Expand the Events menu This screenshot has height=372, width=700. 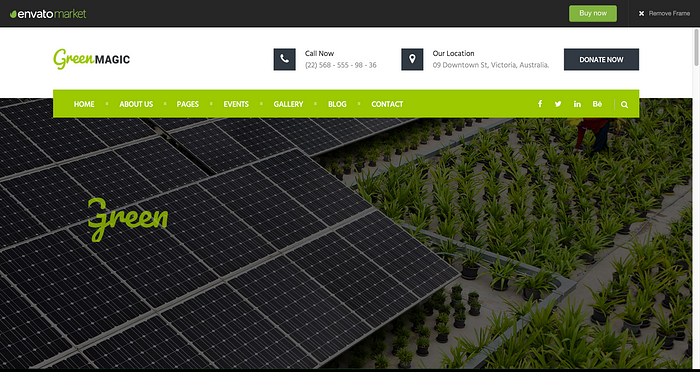236,104
